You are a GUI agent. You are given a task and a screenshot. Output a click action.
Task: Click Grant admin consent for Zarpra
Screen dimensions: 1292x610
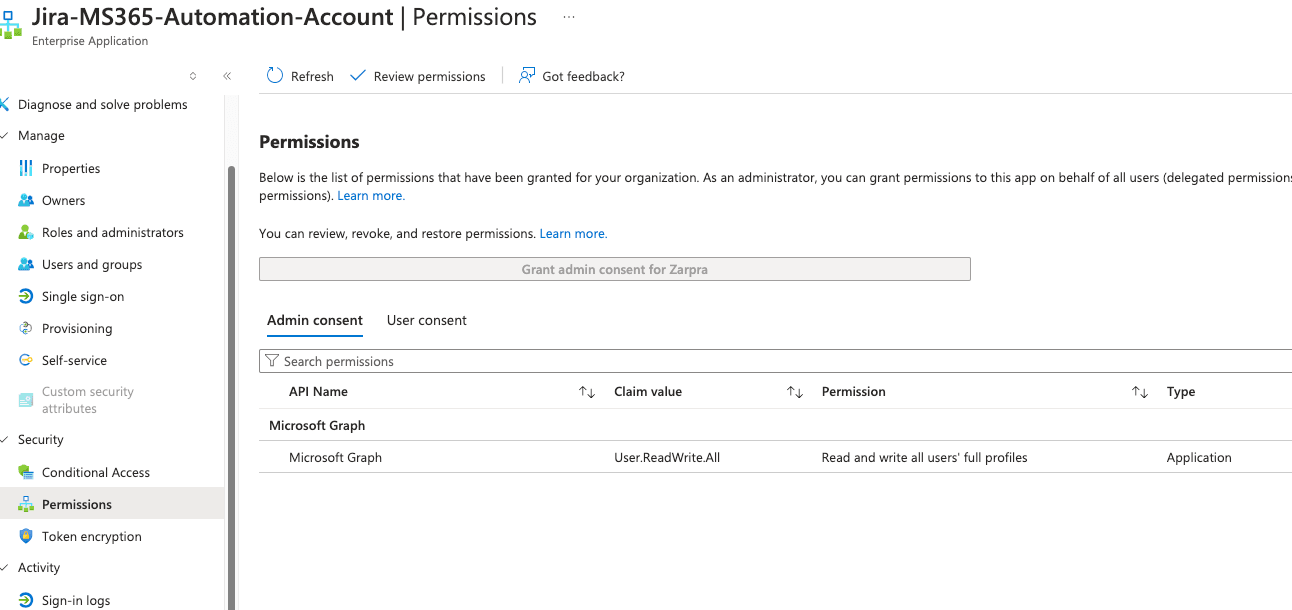[615, 269]
